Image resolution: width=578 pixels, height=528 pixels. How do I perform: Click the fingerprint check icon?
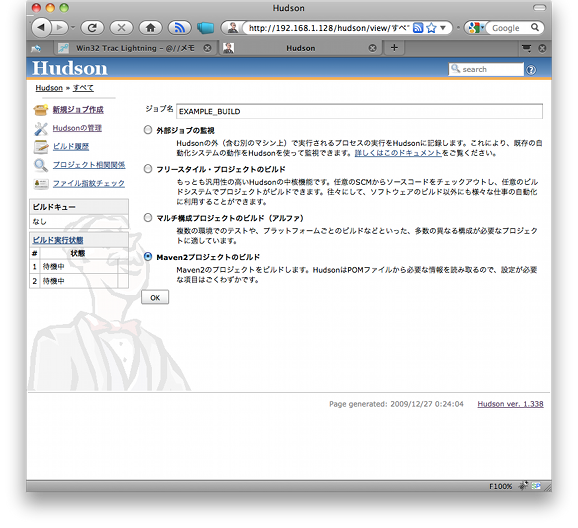click(x=41, y=184)
